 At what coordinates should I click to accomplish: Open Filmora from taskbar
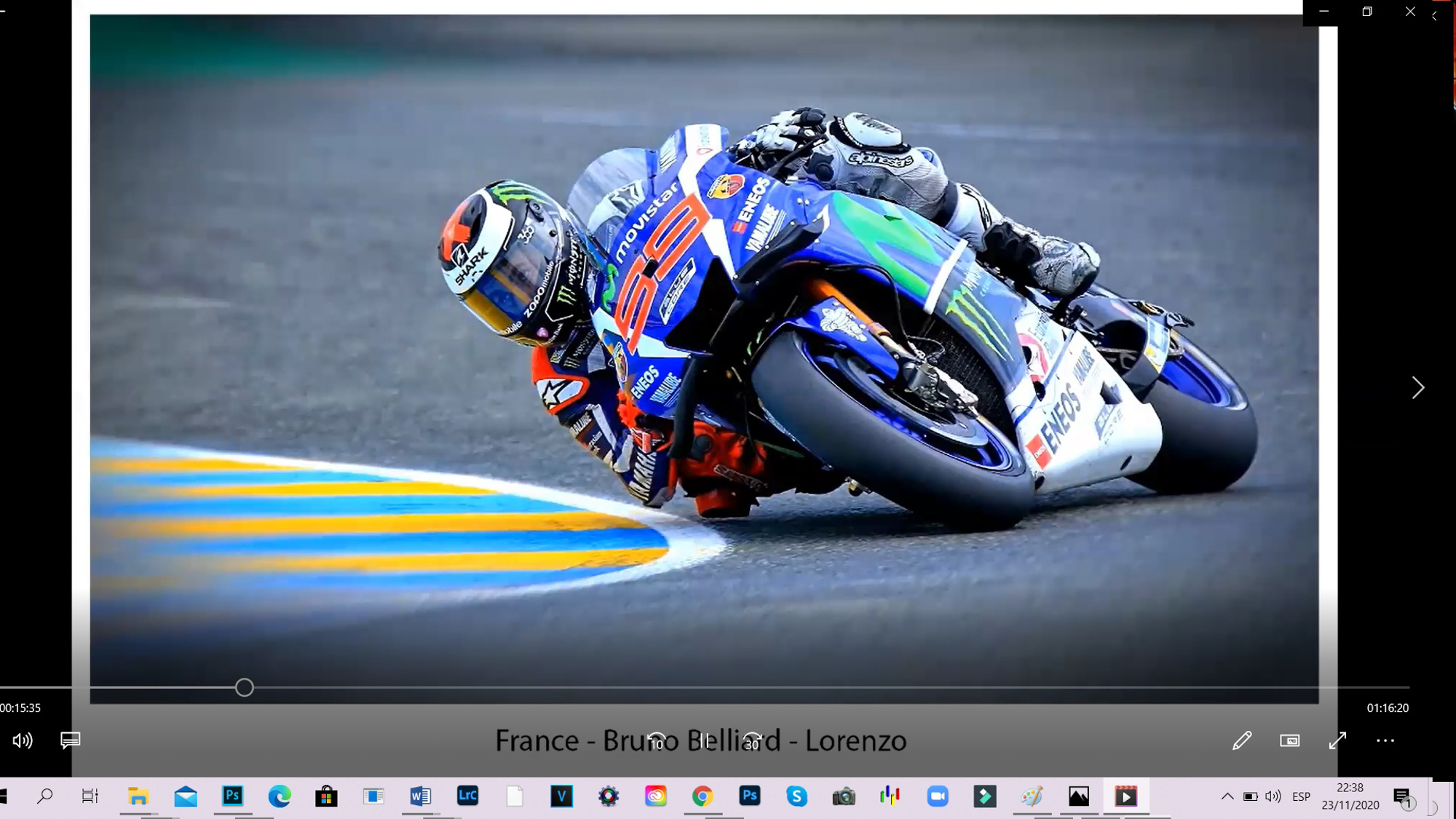tap(984, 796)
